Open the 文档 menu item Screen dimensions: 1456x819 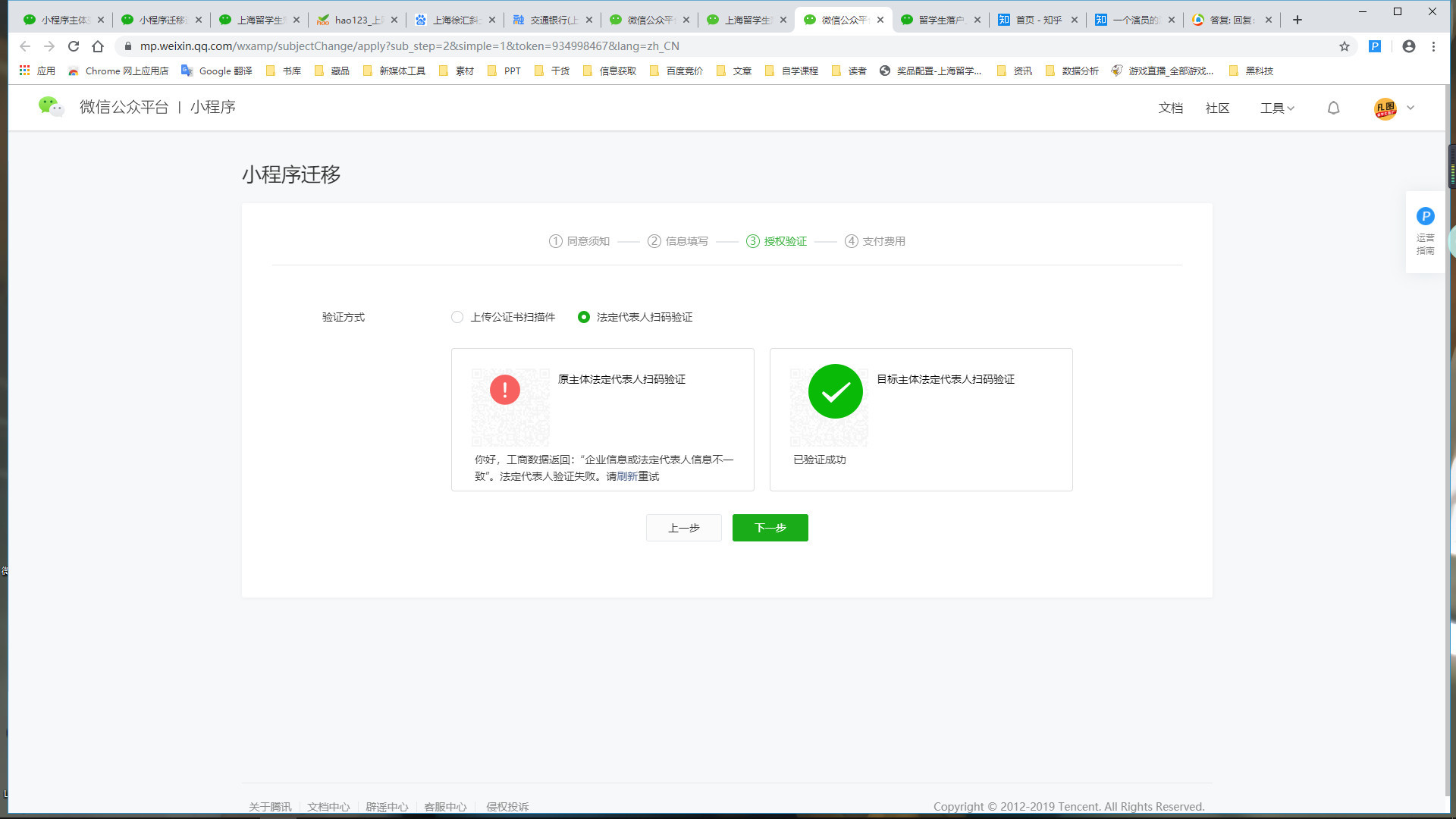[1170, 108]
